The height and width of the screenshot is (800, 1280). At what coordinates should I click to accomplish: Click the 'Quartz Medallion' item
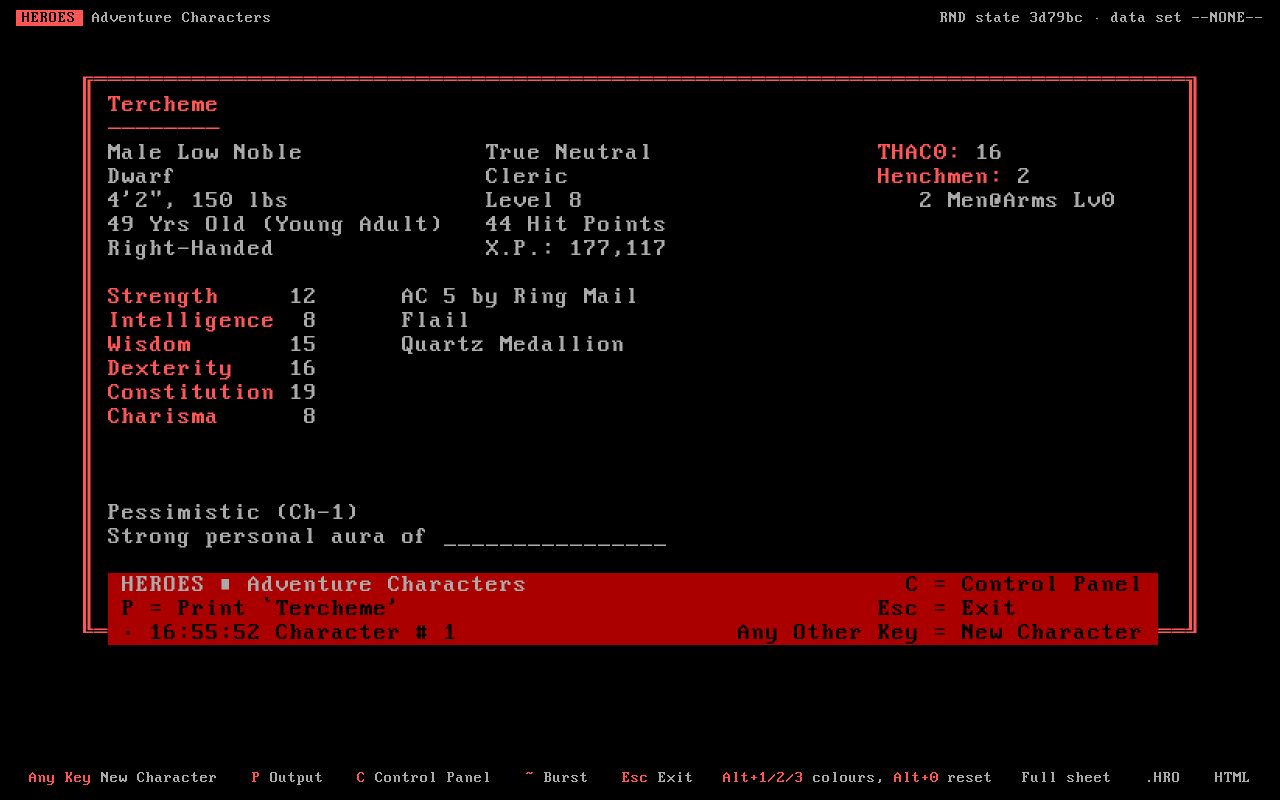[512, 344]
